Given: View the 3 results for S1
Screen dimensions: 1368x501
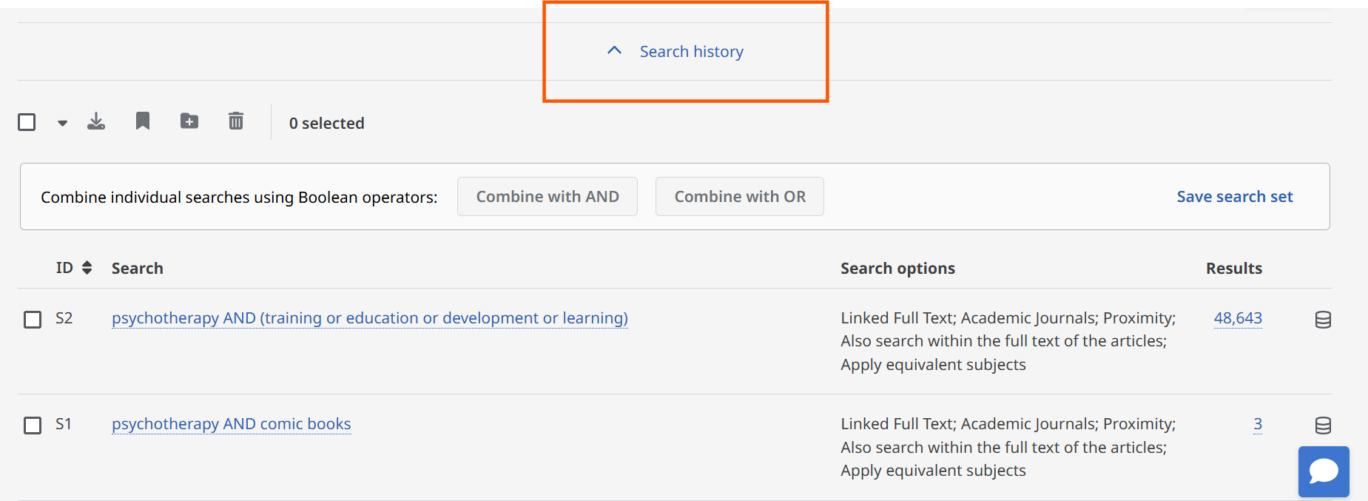Looking at the screenshot, I should click(1258, 424).
